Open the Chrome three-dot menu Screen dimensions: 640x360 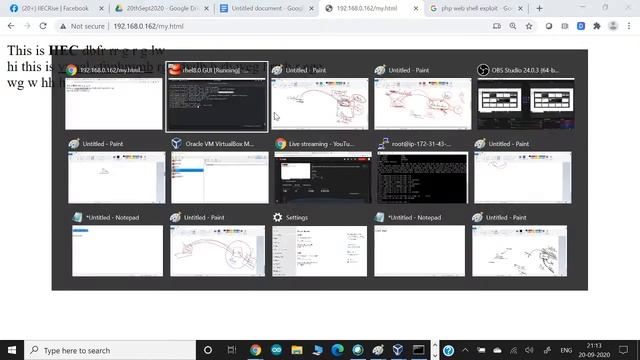tap(629, 26)
